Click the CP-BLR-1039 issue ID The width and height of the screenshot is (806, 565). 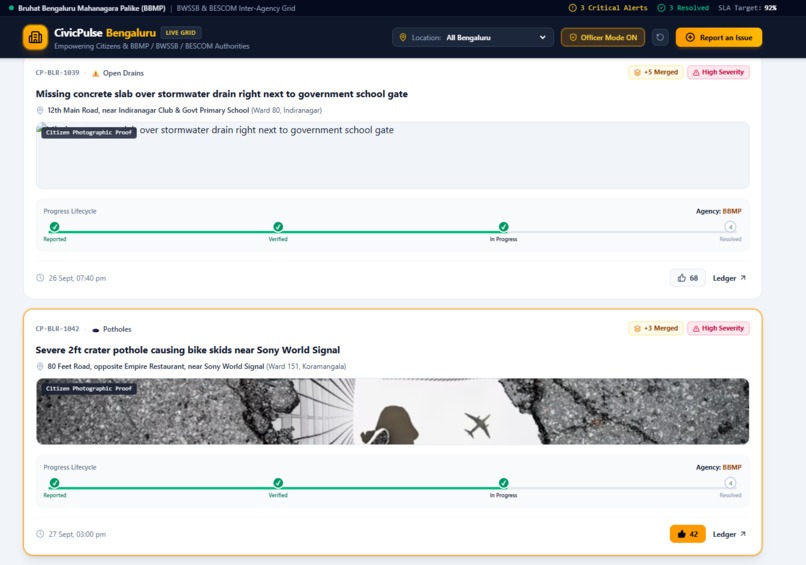(x=58, y=72)
